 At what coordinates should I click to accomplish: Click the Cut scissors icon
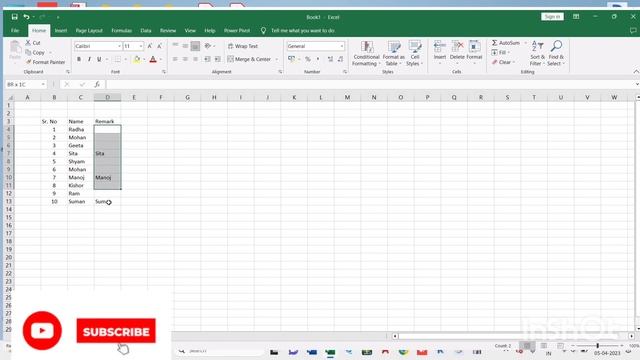(x=28, y=42)
